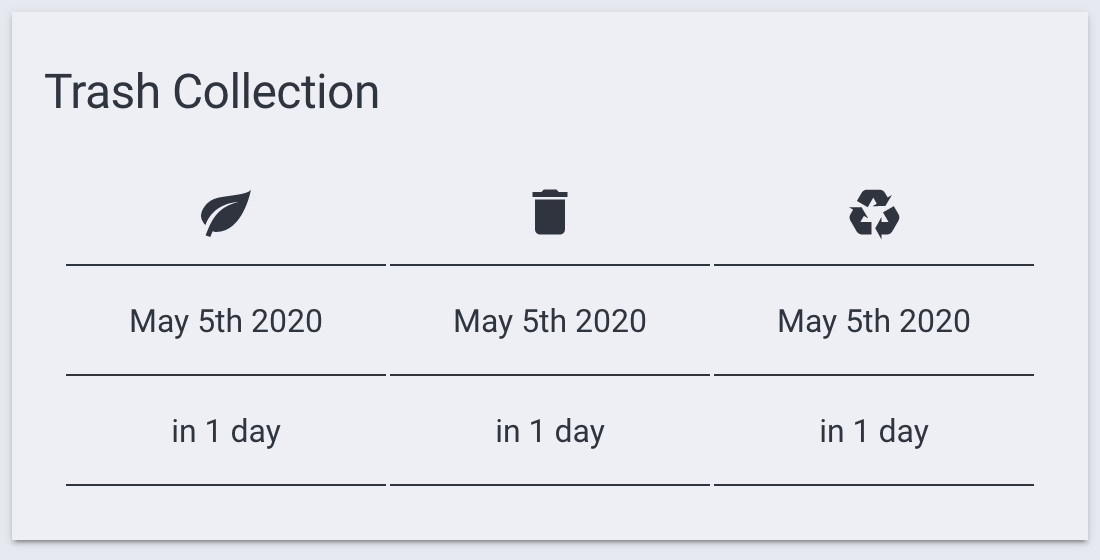Screen dimensions: 1100x560
Task: Click May 5th 2020 under recycling icon
Action: point(874,321)
